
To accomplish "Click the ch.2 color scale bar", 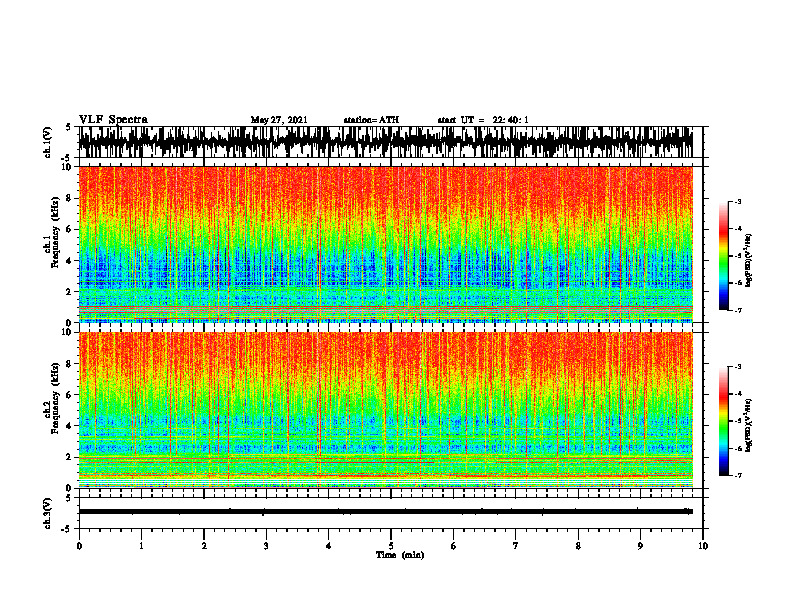I will [x=724, y=421].
